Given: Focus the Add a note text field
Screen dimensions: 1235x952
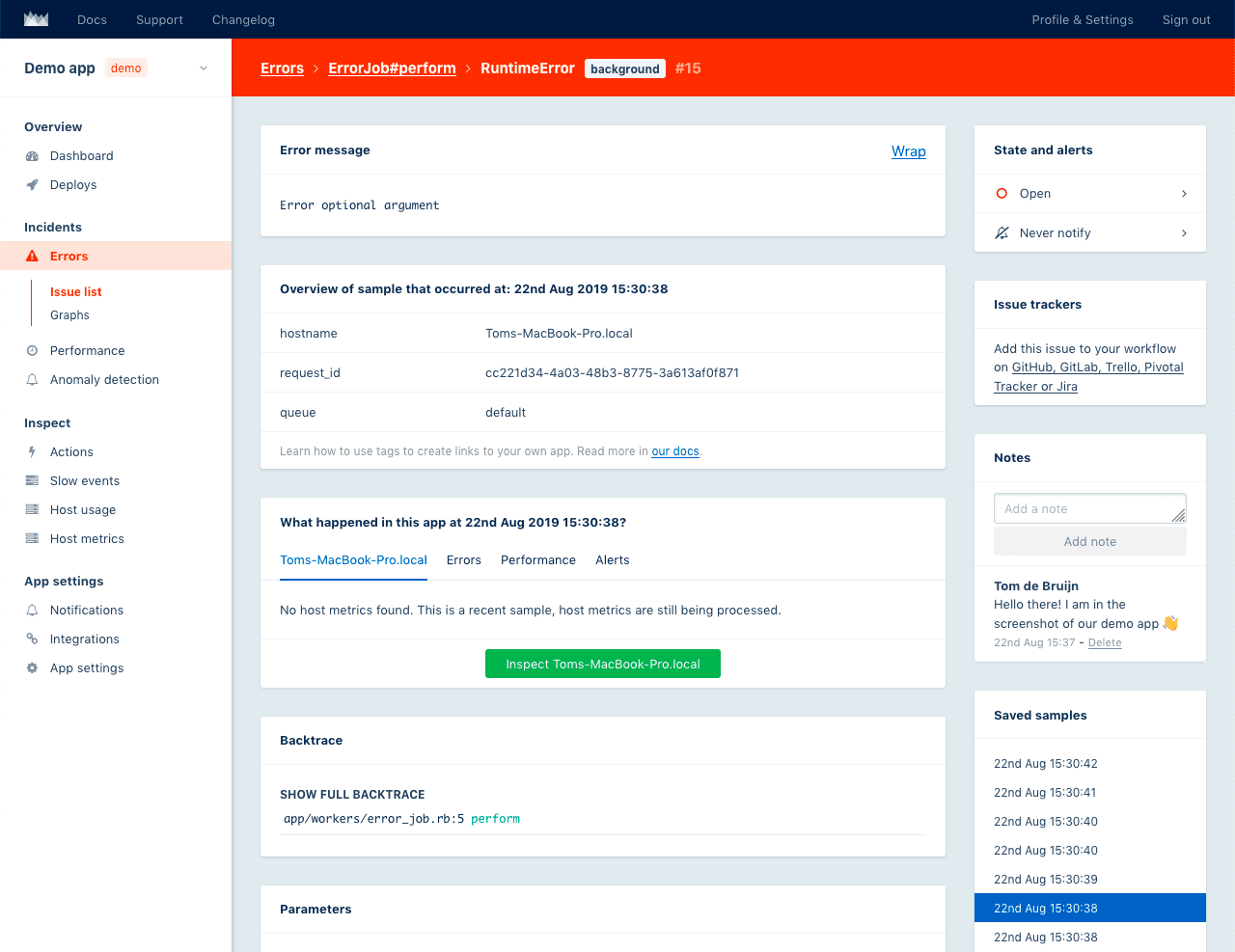Looking at the screenshot, I should coord(1090,508).
